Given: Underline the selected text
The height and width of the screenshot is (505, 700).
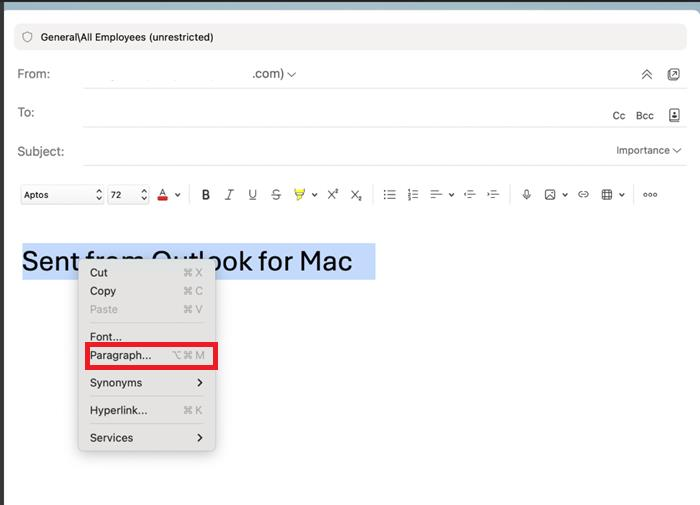Looking at the screenshot, I should (252, 195).
